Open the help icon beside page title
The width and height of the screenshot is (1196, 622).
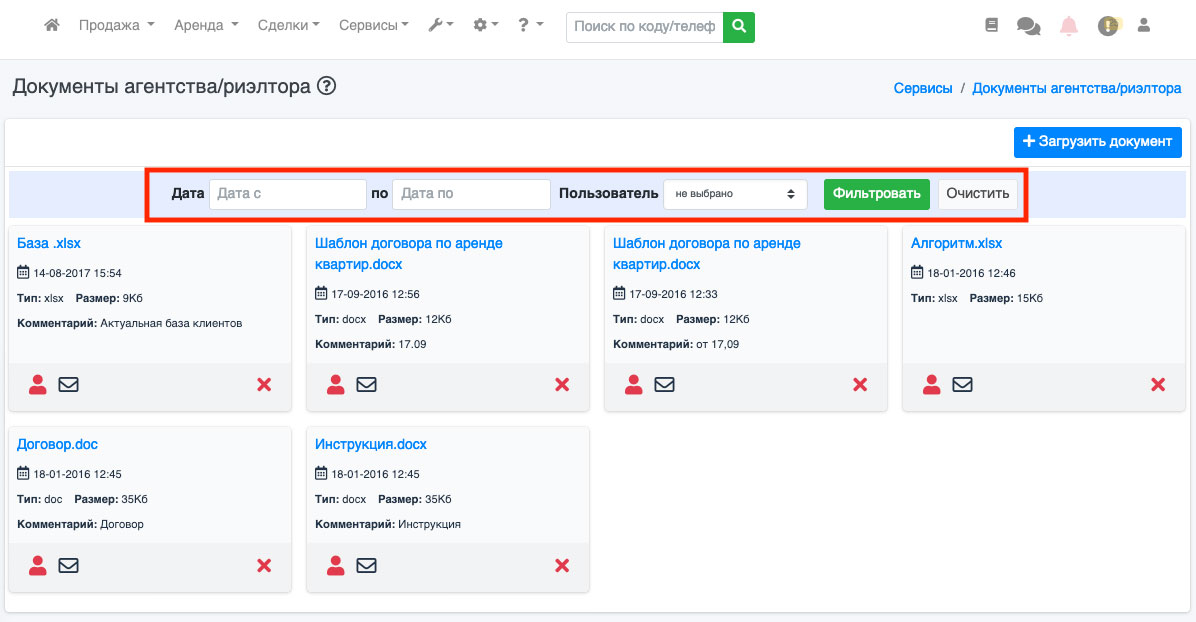coord(326,87)
